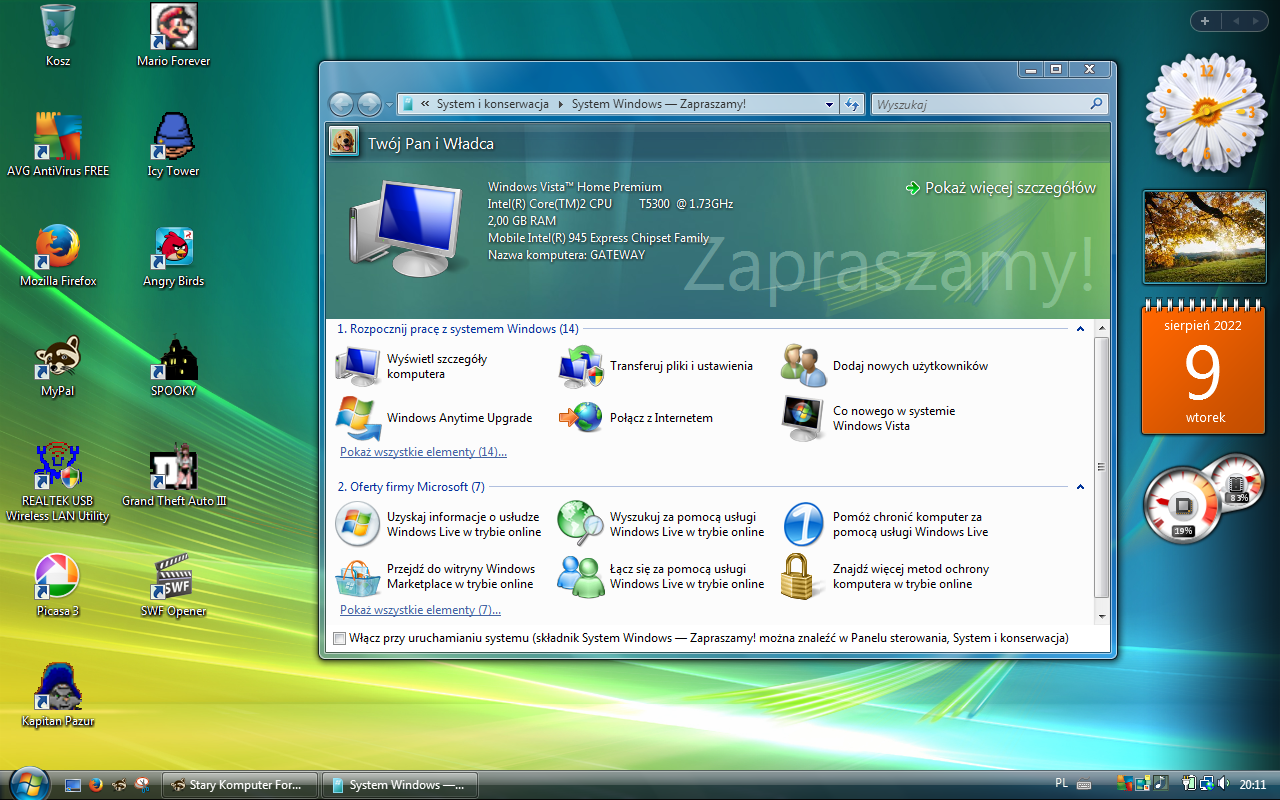The width and height of the screenshot is (1280, 800).
Task: Open 'Wyświetl szczegóły komputera' computer icon
Action: (x=358, y=366)
